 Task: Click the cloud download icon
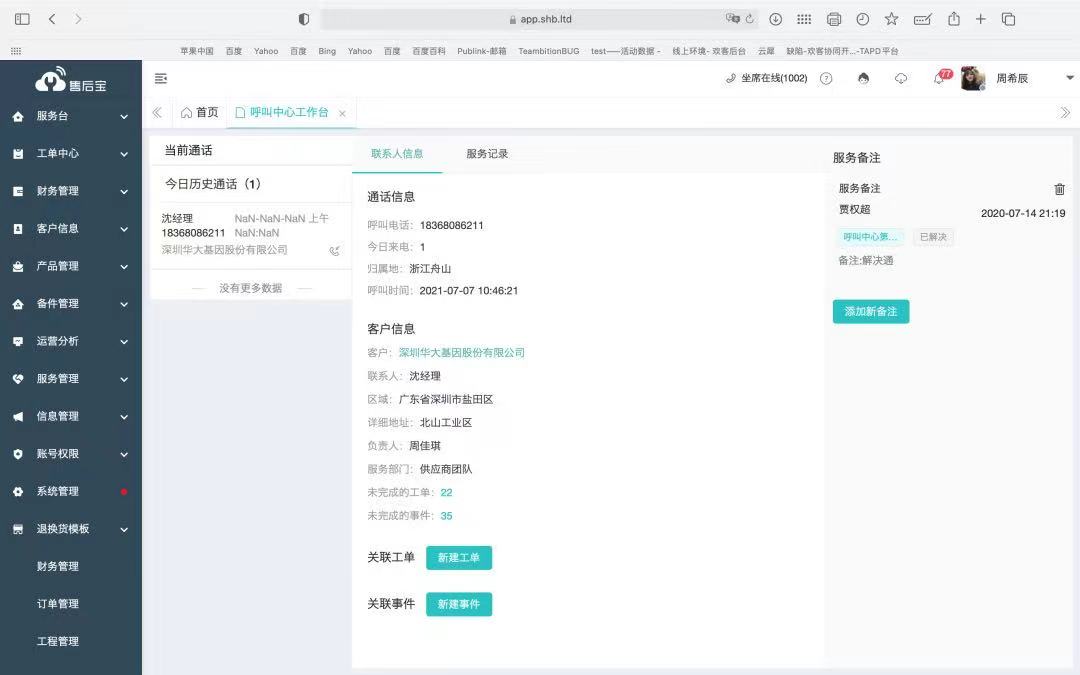tap(901, 78)
